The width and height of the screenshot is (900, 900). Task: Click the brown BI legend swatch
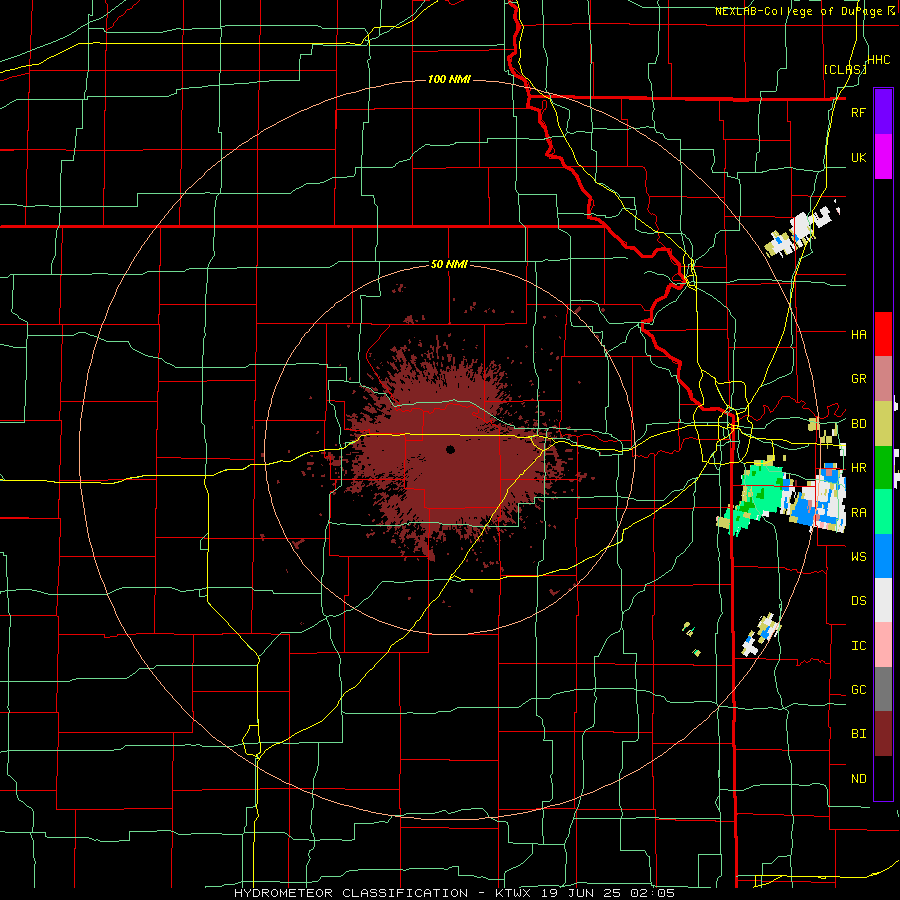click(x=883, y=734)
